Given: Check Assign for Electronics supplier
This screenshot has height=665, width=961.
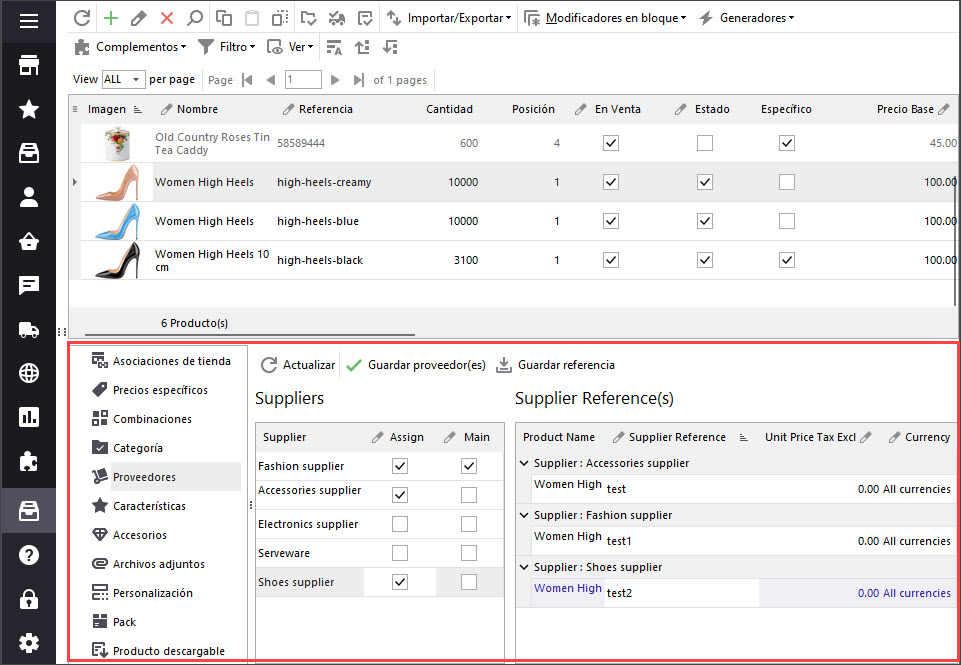Looking at the screenshot, I should (400, 524).
